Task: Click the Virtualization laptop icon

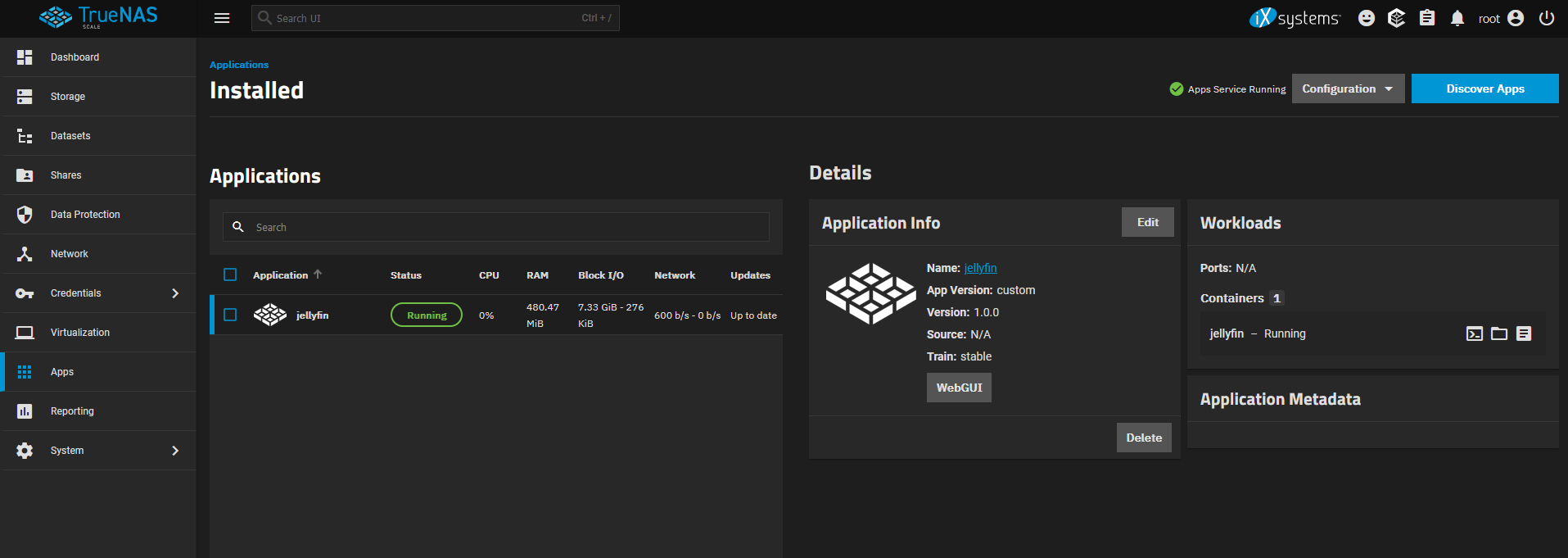Action: [x=25, y=333]
